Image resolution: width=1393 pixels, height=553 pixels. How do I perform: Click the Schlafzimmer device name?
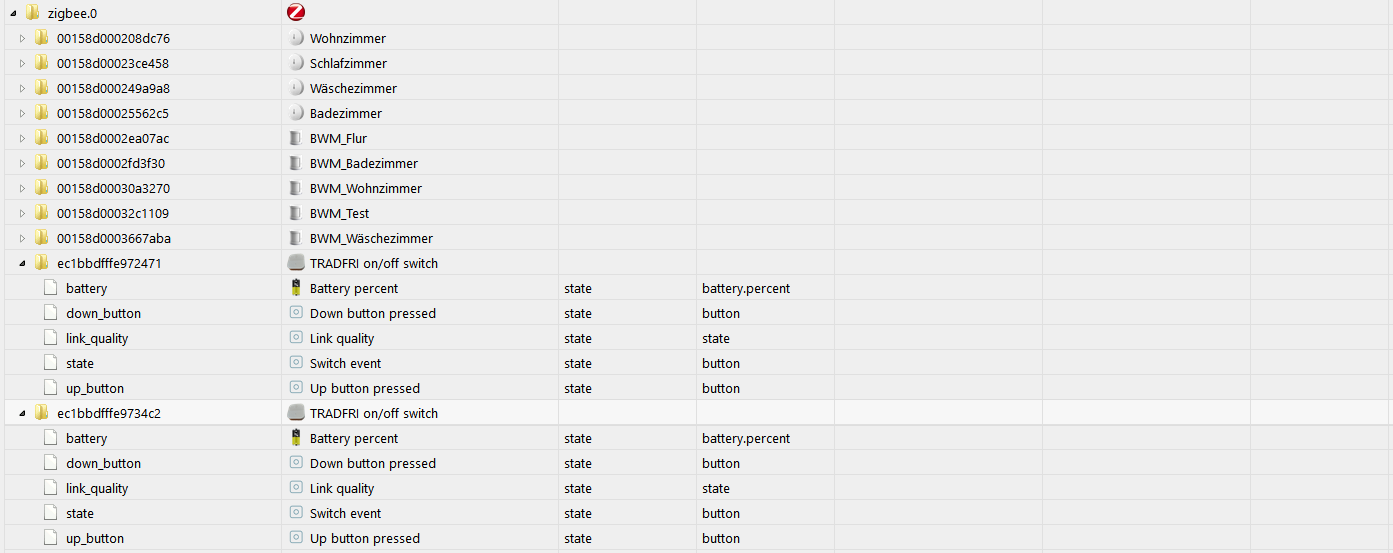click(348, 63)
